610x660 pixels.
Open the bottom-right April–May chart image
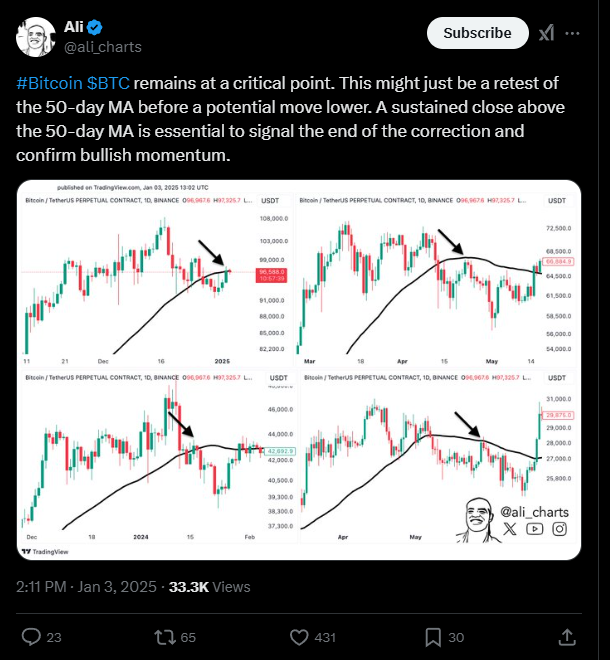pos(438,458)
